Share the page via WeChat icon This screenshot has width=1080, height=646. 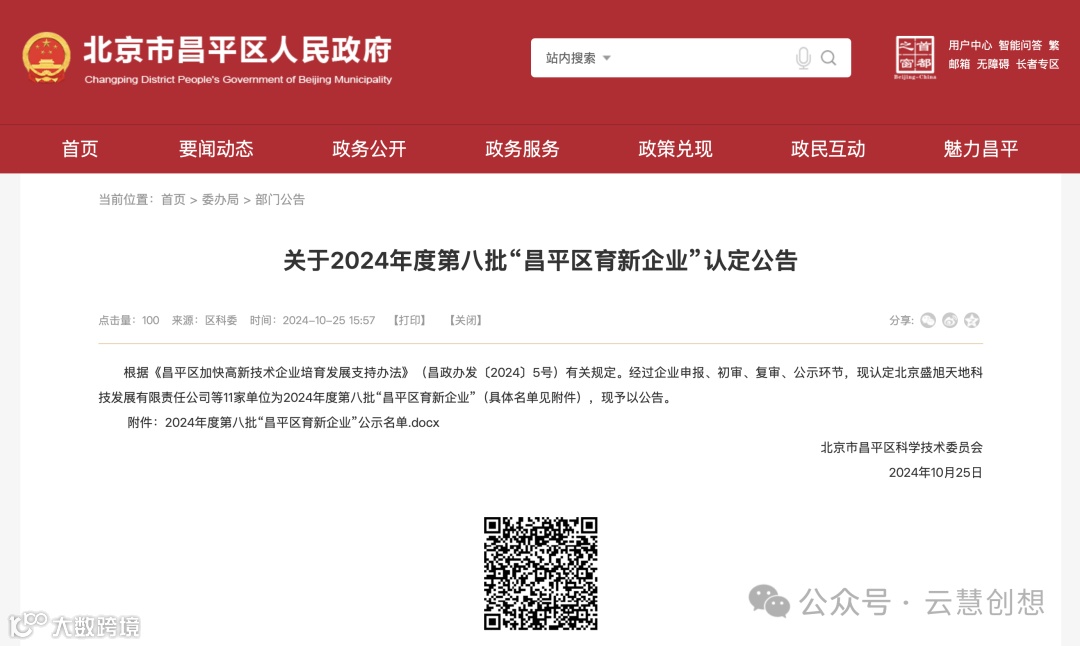928,320
